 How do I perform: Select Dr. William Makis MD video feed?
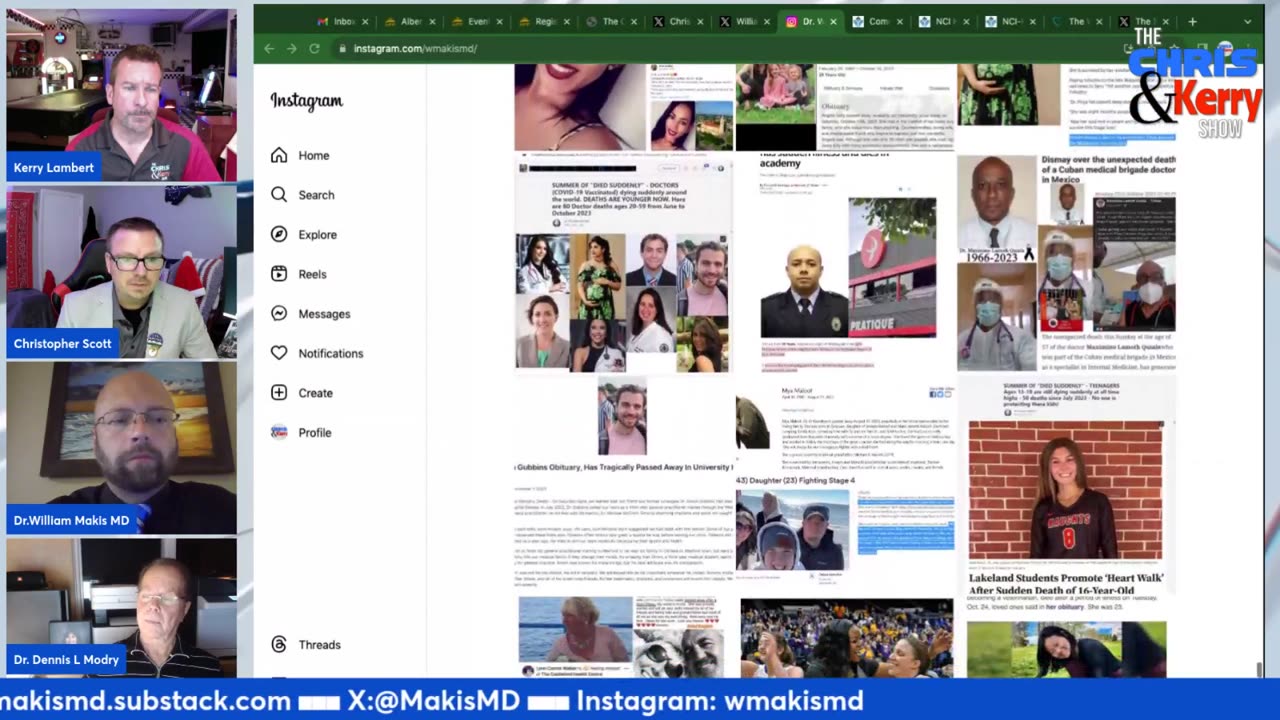point(121,448)
